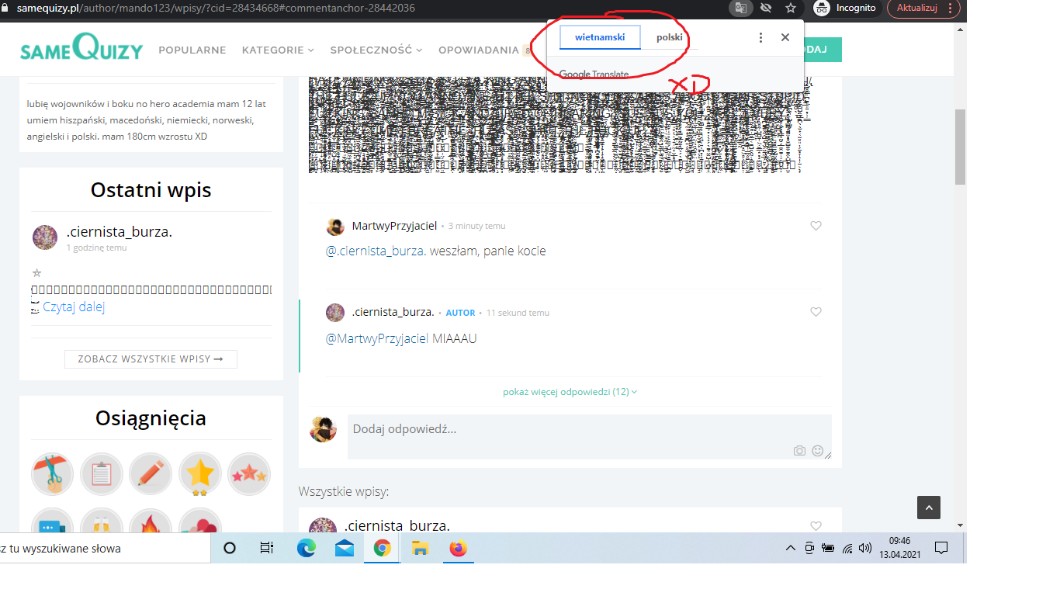
Task: Click the camera icon in reply box
Action: coord(799,451)
